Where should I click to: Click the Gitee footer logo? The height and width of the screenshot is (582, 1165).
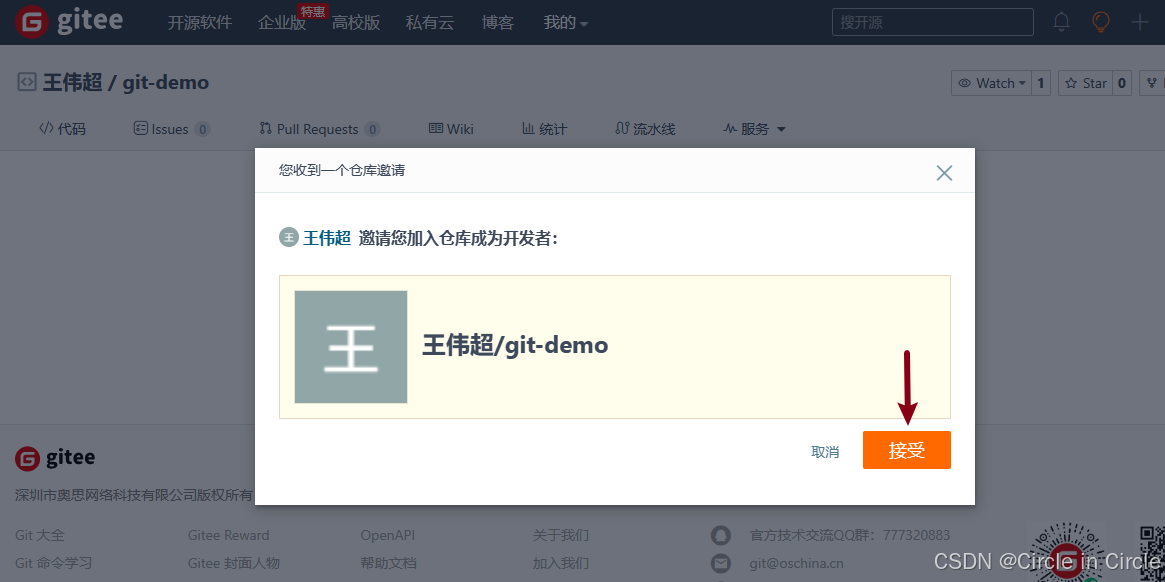point(56,458)
